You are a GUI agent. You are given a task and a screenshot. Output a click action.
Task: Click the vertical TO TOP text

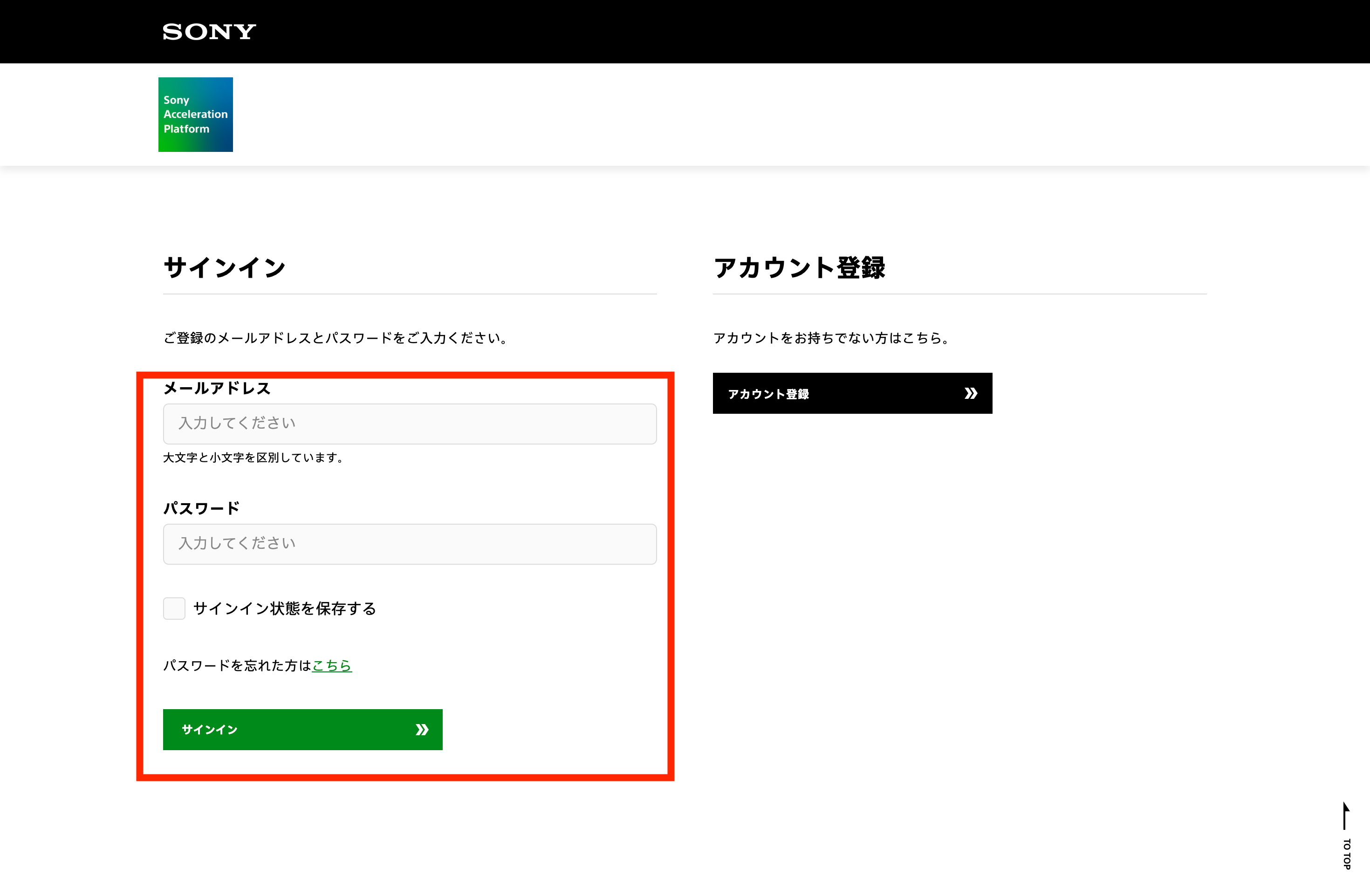pyautogui.click(x=1346, y=854)
